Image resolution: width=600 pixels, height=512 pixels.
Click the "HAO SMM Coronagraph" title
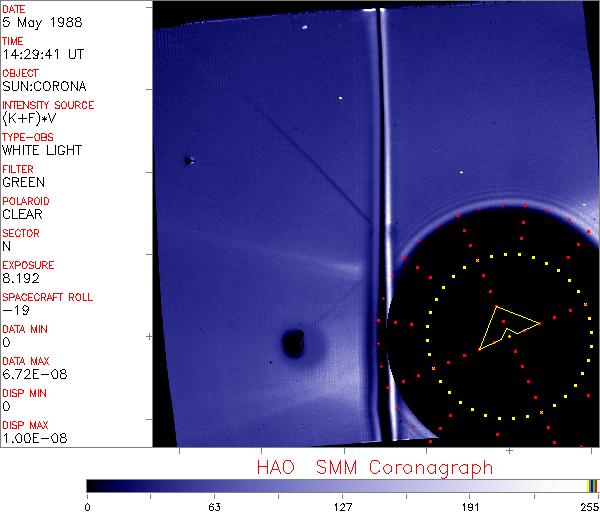pyautogui.click(x=375, y=469)
